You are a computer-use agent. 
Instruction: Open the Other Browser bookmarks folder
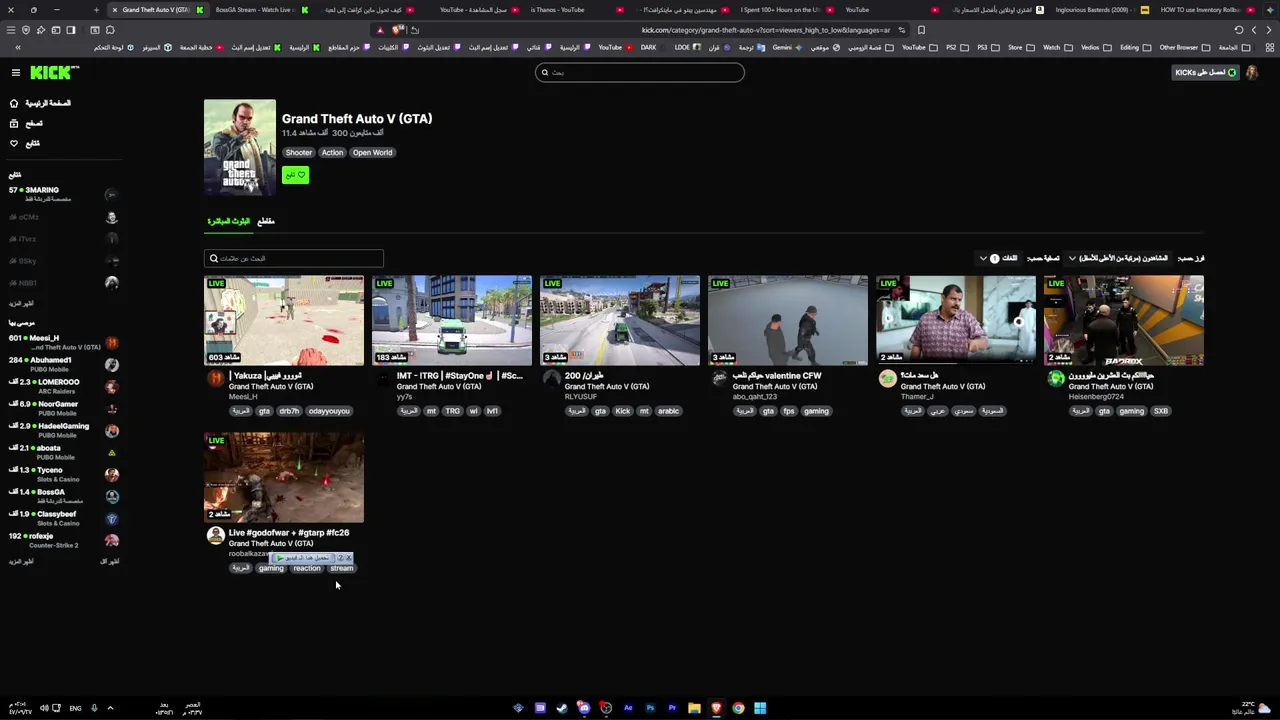(1184, 47)
